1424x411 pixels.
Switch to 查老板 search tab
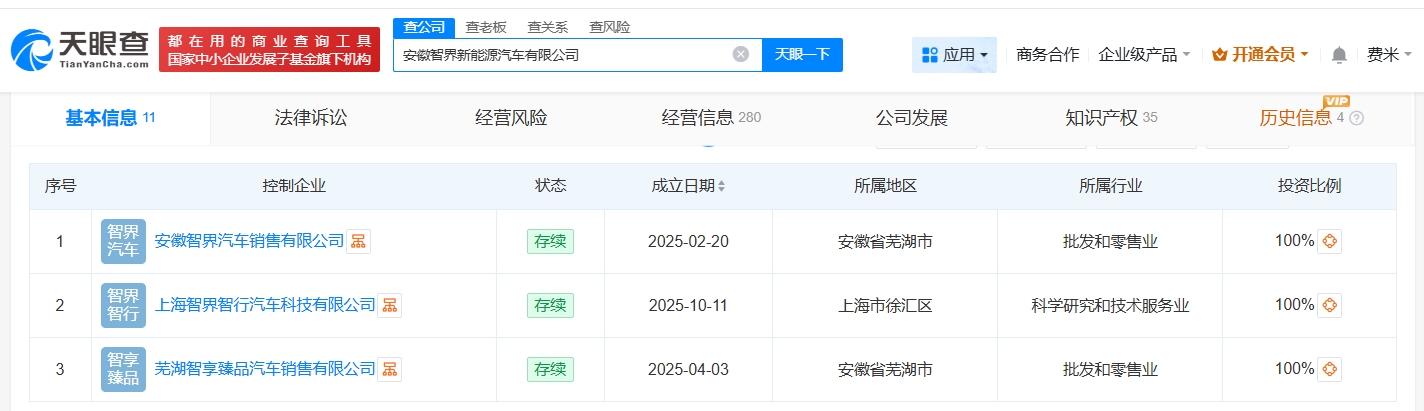tap(485, 27)
